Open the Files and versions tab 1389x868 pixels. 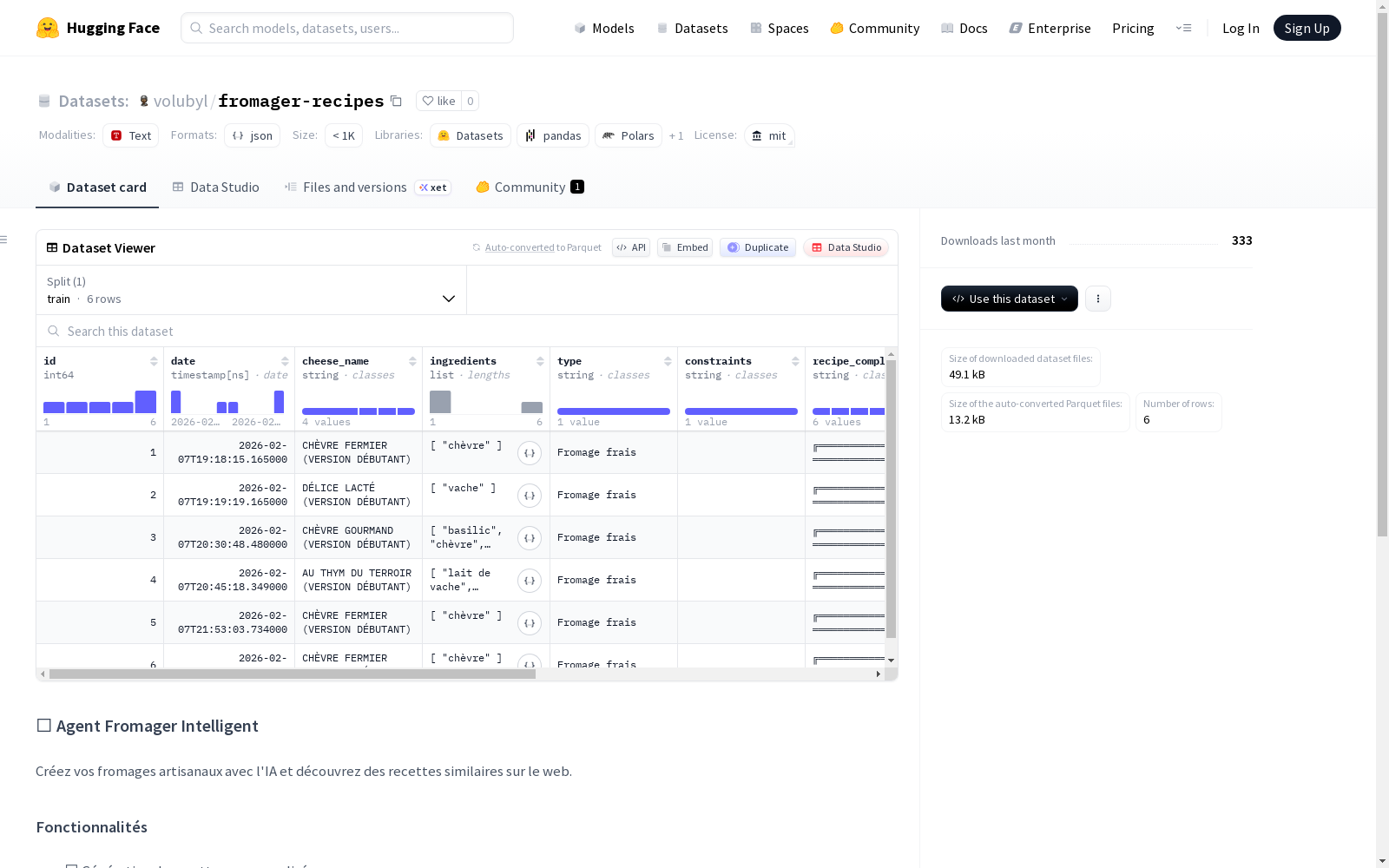coord(367,187)
